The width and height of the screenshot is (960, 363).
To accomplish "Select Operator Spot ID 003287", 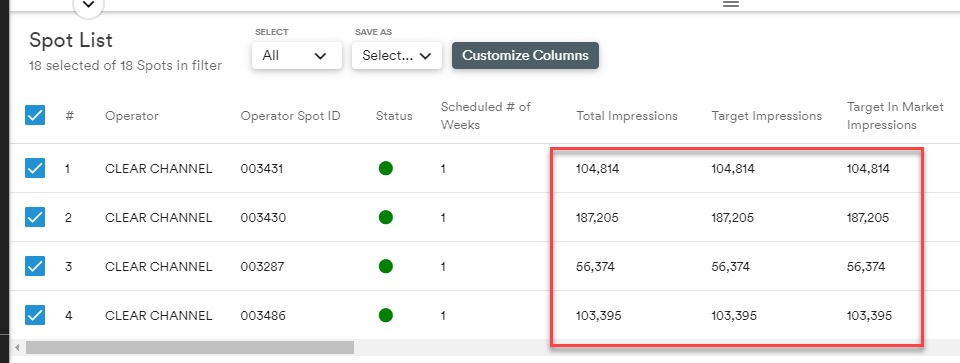I will (263, 267).
